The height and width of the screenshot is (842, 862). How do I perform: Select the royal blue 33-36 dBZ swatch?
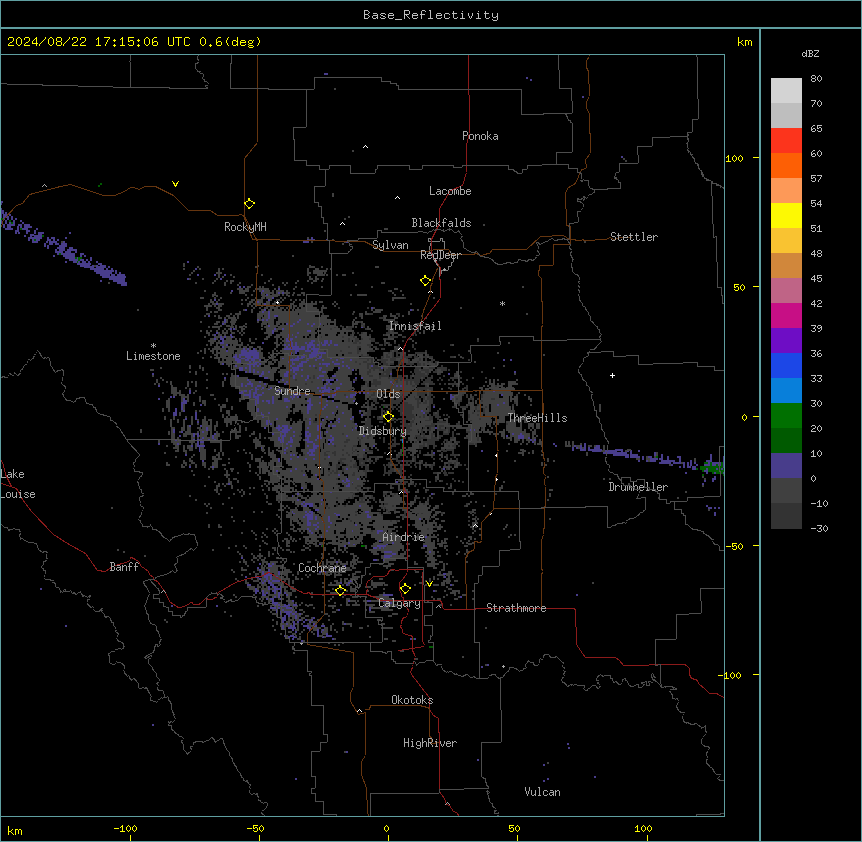pyautogui.click(x=786, y=365)
